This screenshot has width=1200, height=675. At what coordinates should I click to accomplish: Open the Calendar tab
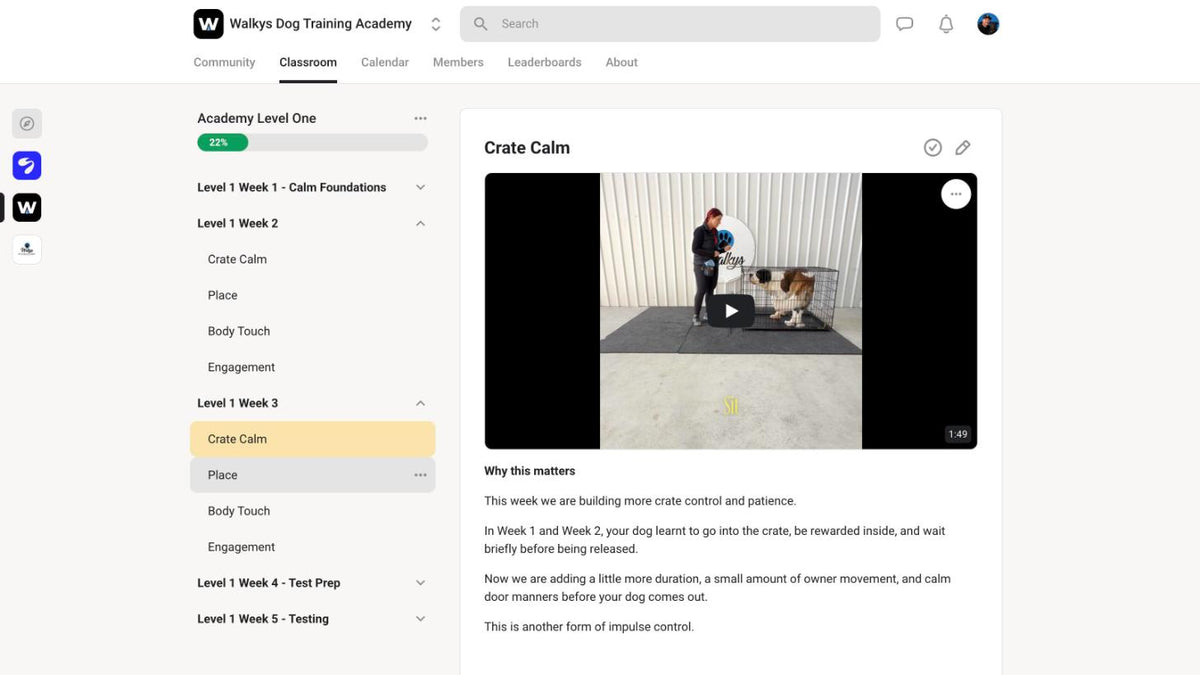tap(385, 62)
